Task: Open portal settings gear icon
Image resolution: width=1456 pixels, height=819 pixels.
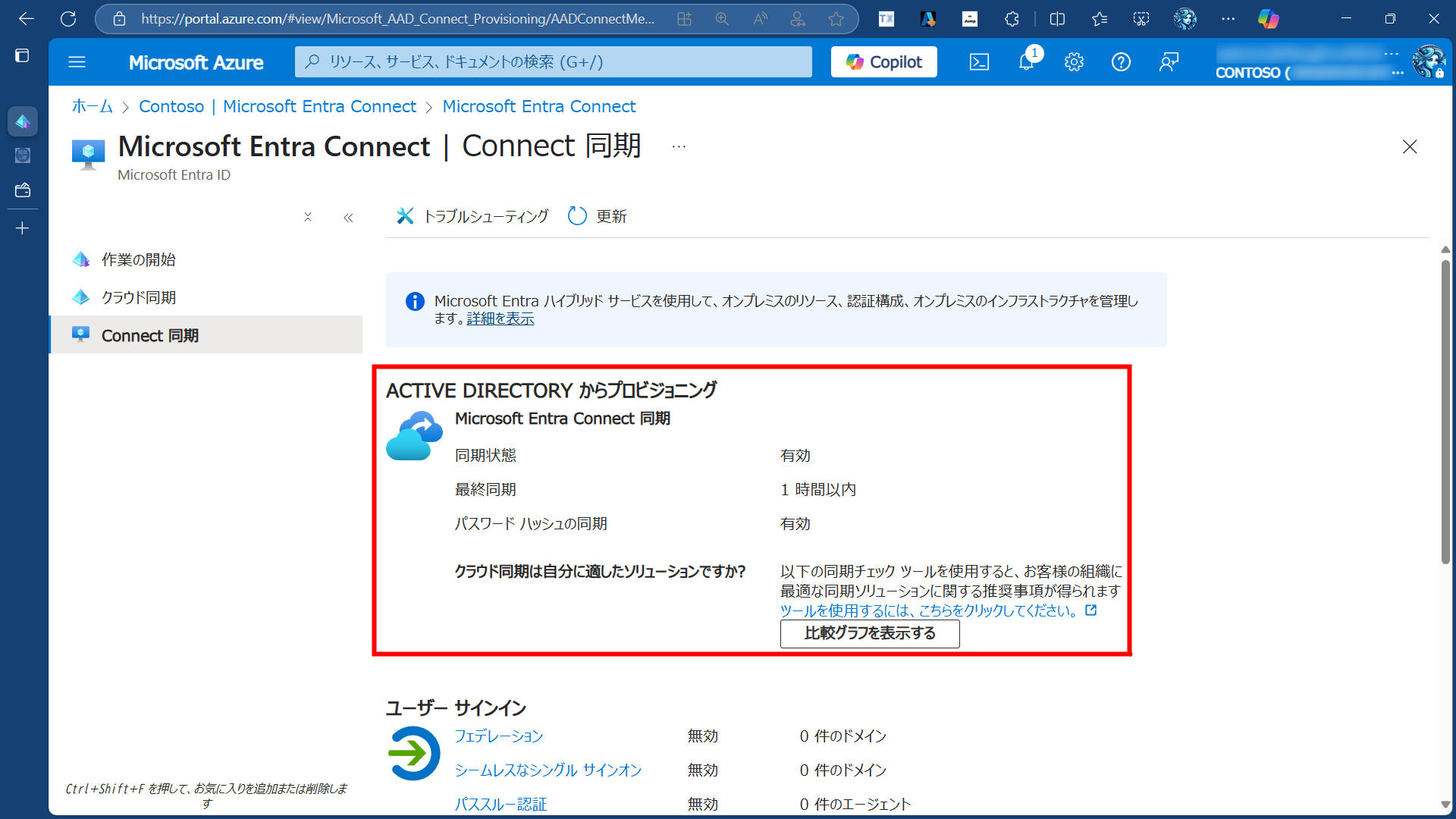Action: [x=1074, y=62]
